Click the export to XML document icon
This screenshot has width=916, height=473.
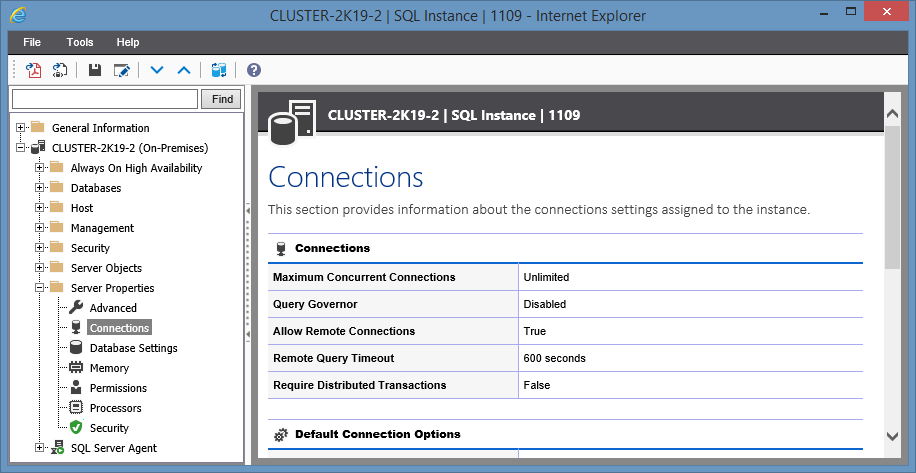(60, 71)
